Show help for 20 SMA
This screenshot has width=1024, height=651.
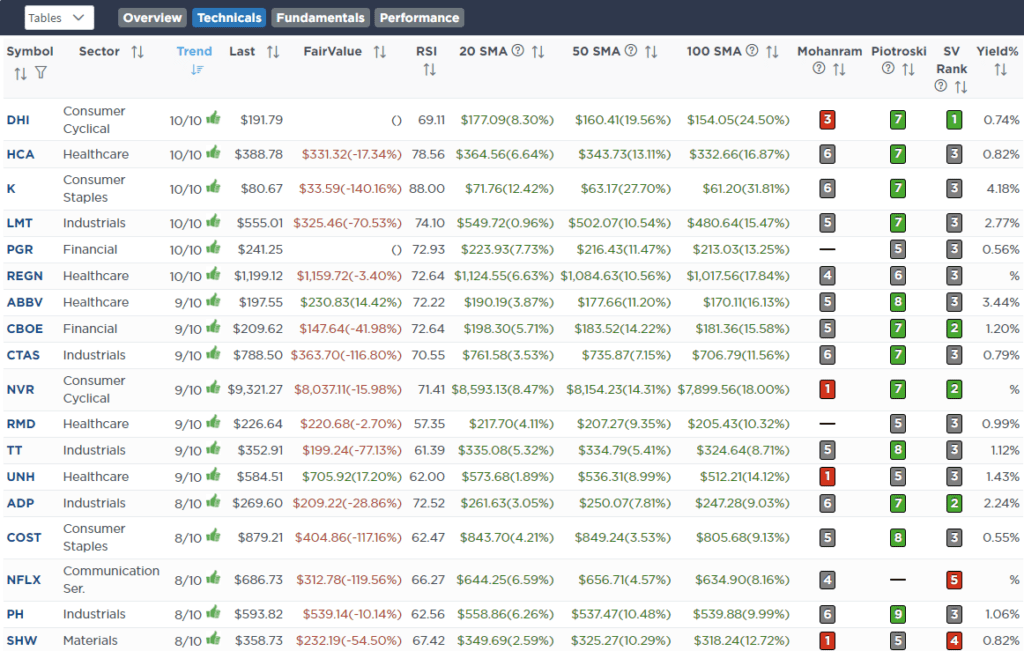coord(518,50)
